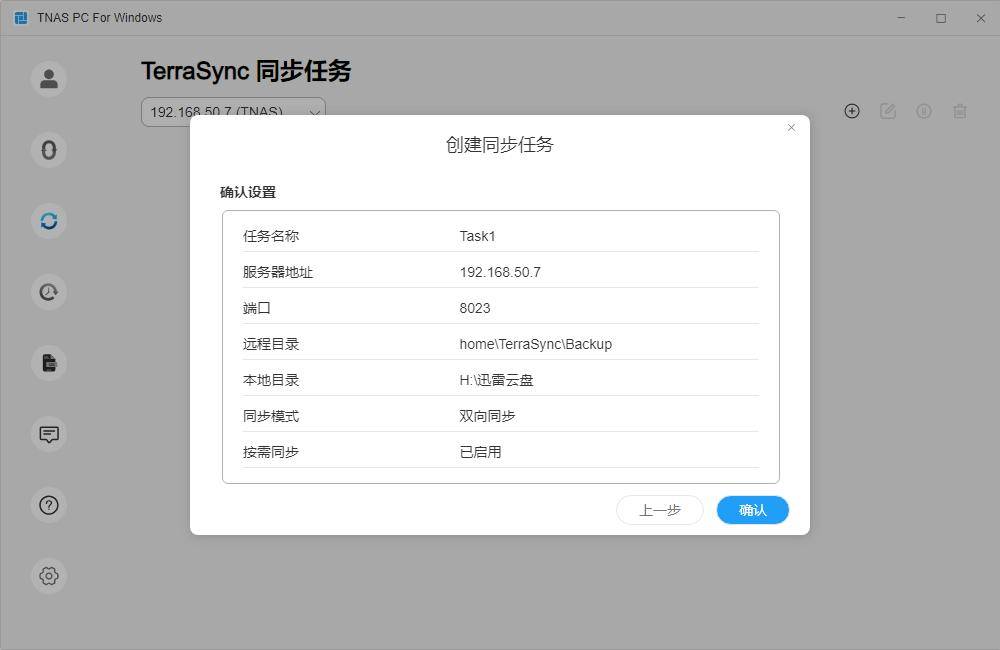
Task: Open the user account icon in sidebar
Action: [x=49, y=79]
